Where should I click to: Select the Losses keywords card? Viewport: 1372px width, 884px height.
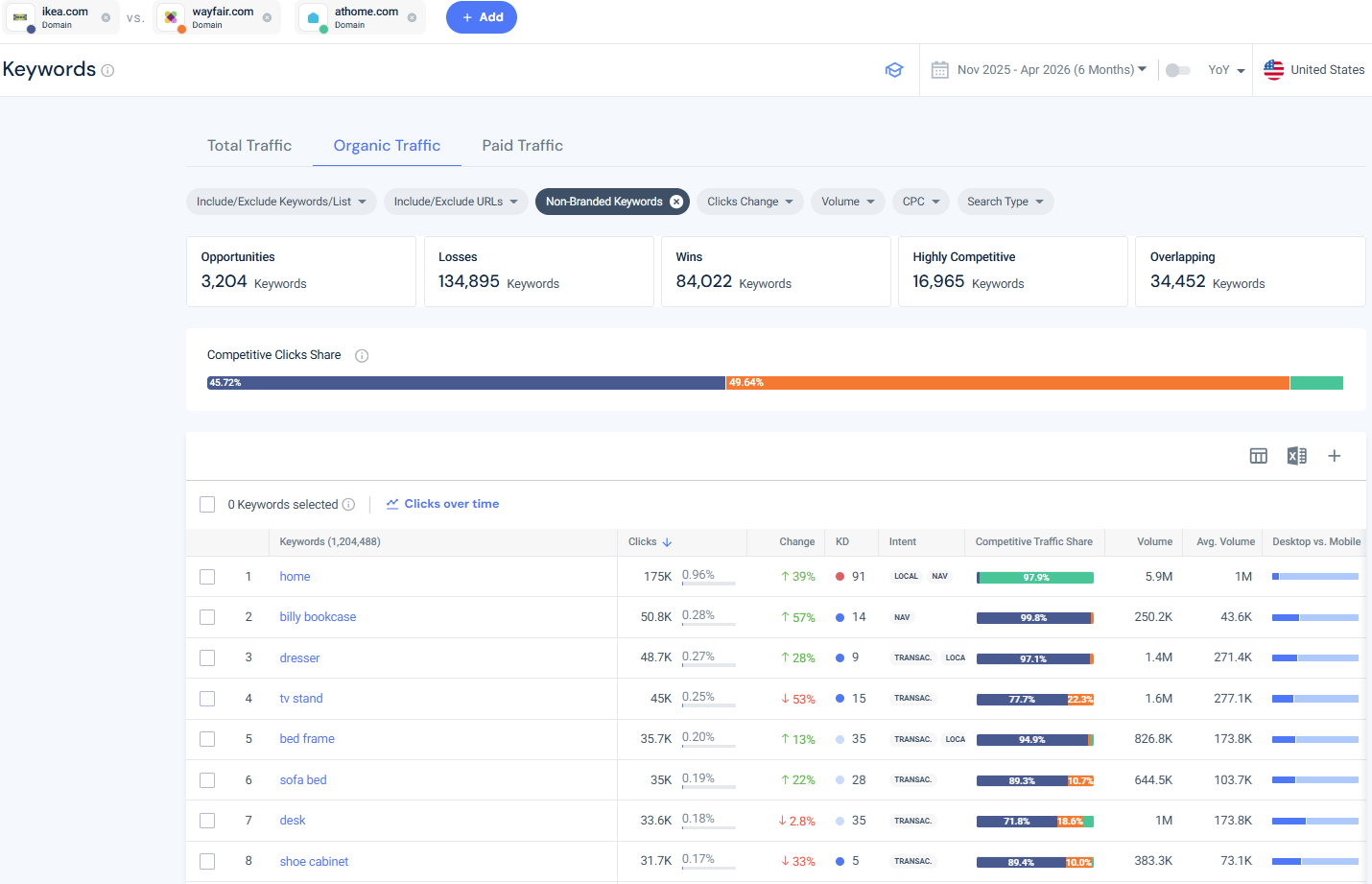(x=538, y=272)
